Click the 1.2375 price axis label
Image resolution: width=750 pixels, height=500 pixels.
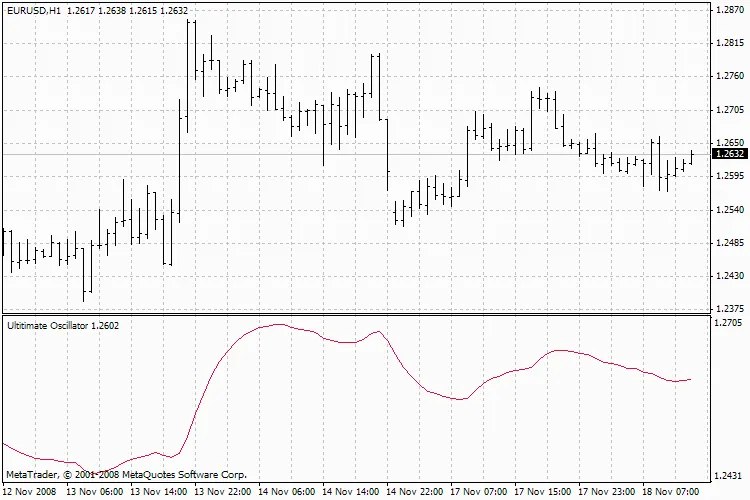click(728, 308)
